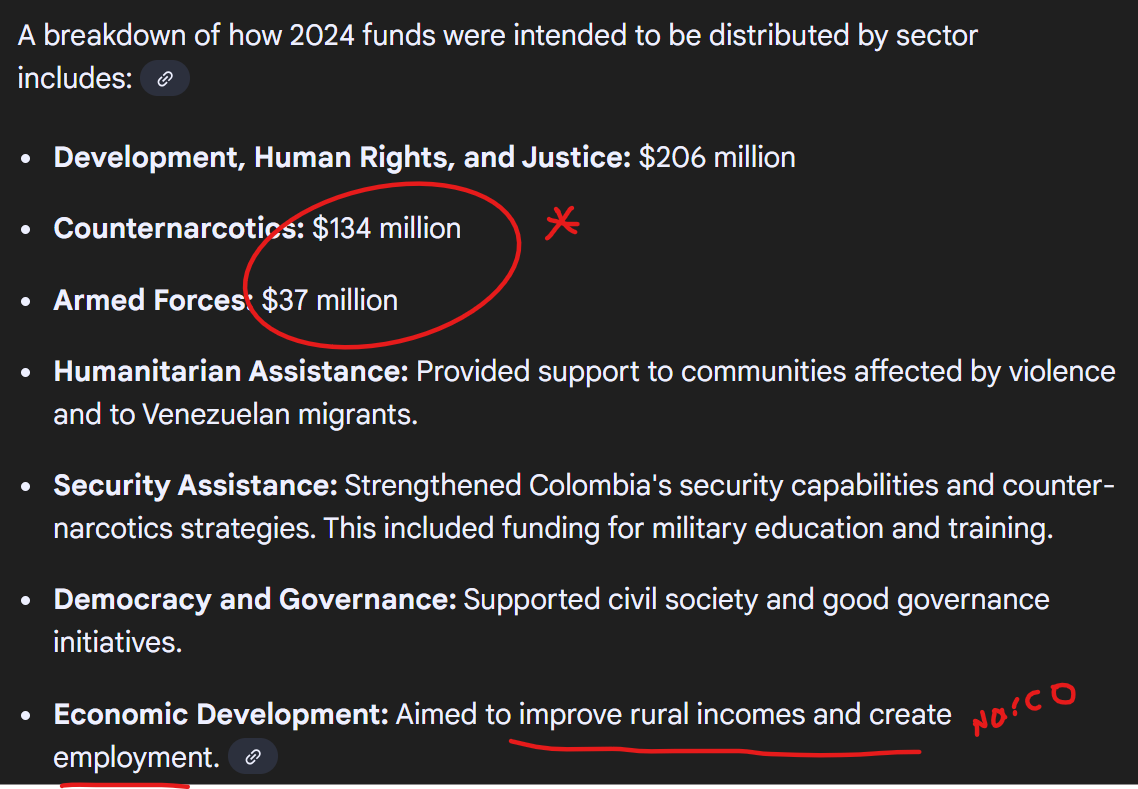Click the red handwritten "narco" note
1138x789 pixels.
[1022, 710]
